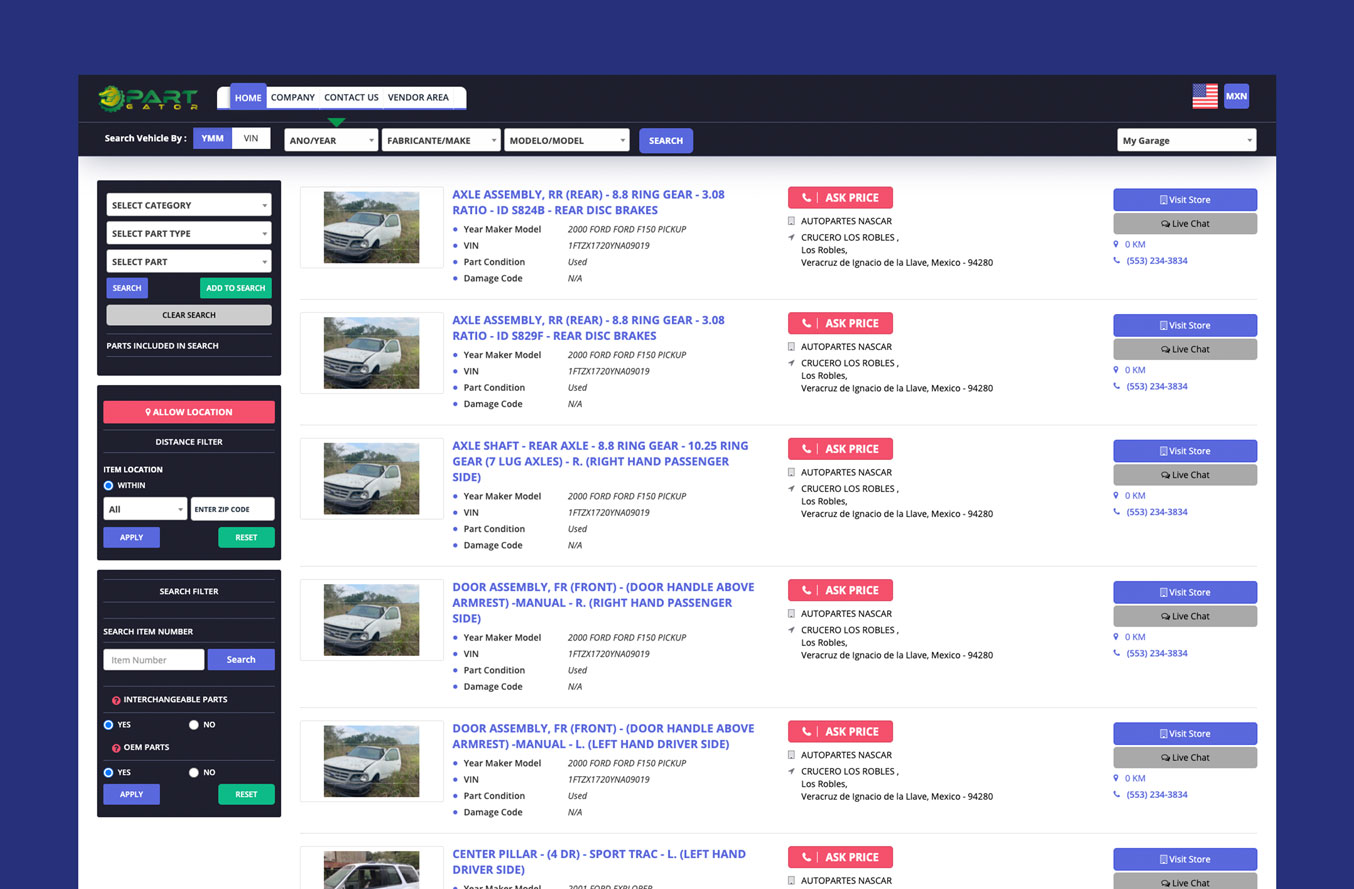Open the Select Category dropdown
This screenshot has width=1354, height=889.
pos(189,205)
